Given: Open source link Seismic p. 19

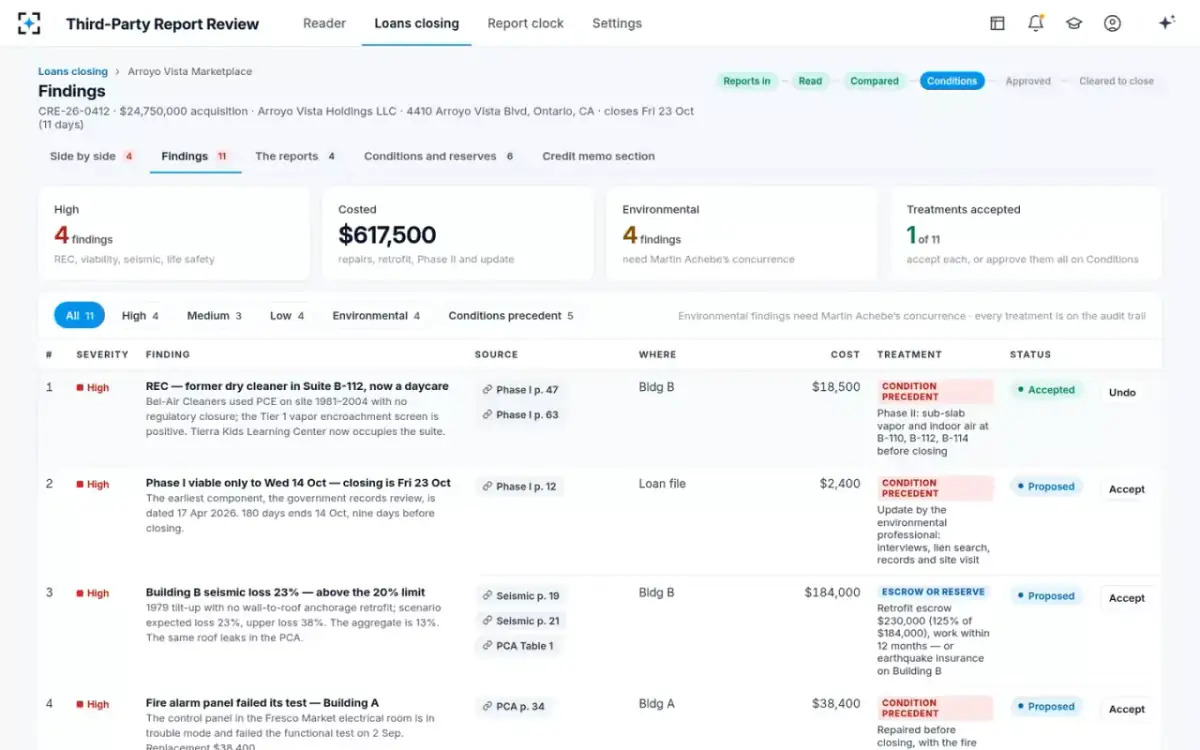Looking at the screenshot, I should pos(520,596).
